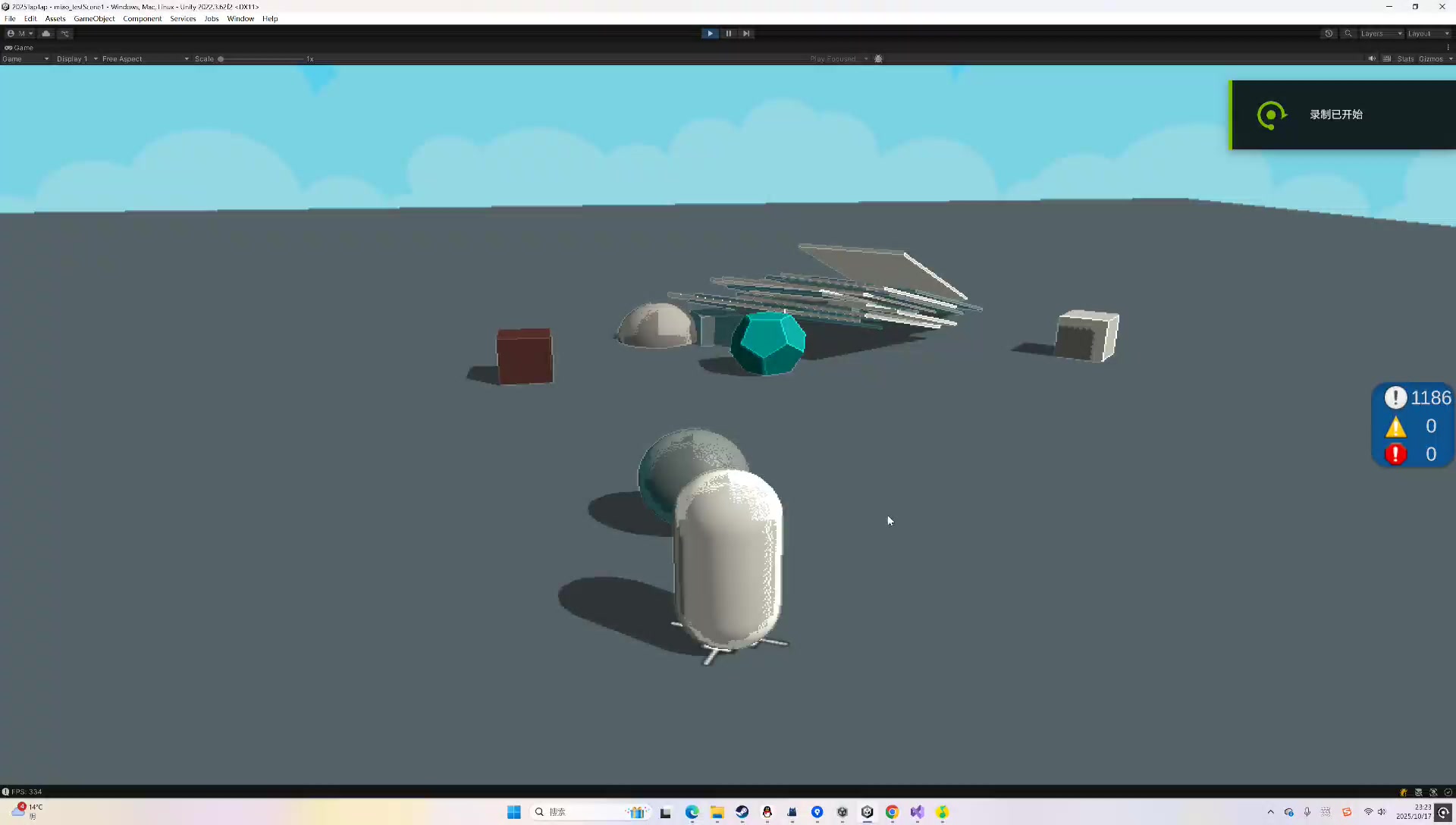Viewport: 1456px width, 825px height.
Task: Open the cloud services icon
Action: (x=46, y=33)
